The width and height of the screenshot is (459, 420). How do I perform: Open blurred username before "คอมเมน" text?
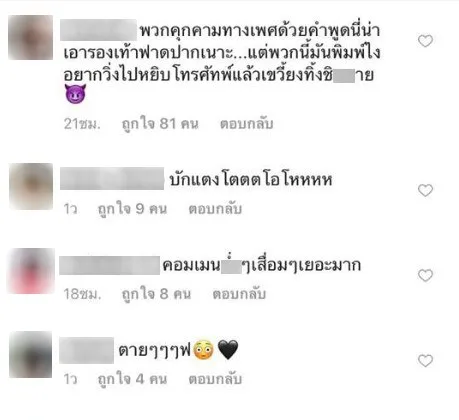(x=110, y=265)
